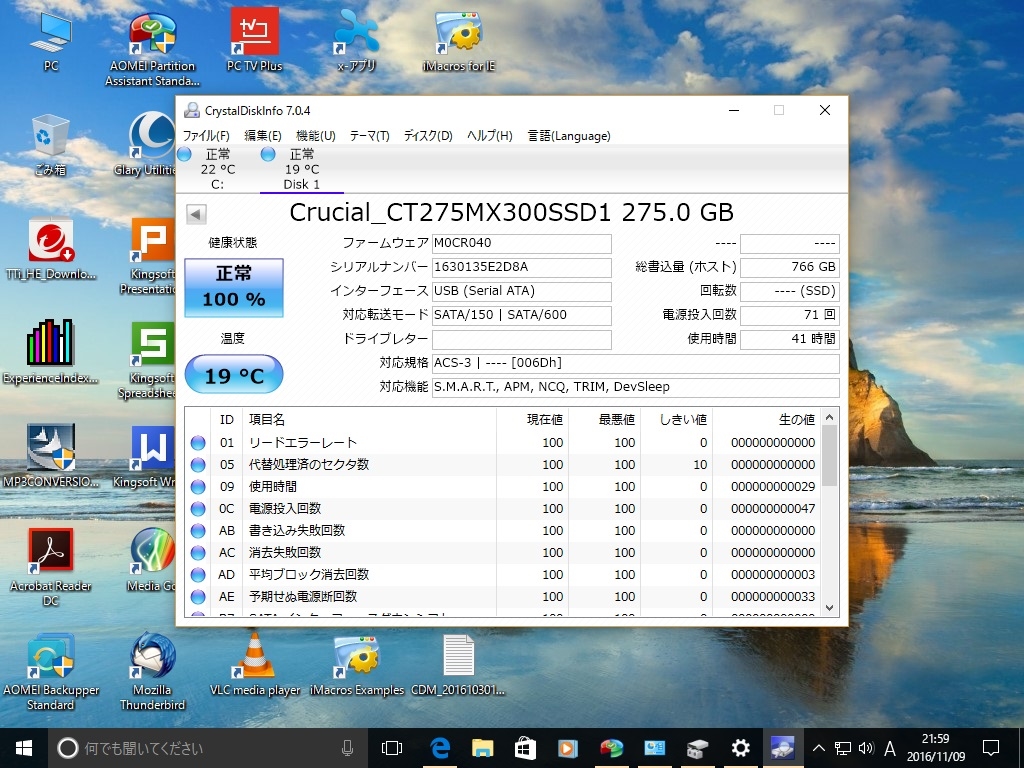Image resolution: width=1024 pixels, height=768 pixels.
Task: Launch Mozilla Thunderbird shortcut
Action: [x=152, y=671]
